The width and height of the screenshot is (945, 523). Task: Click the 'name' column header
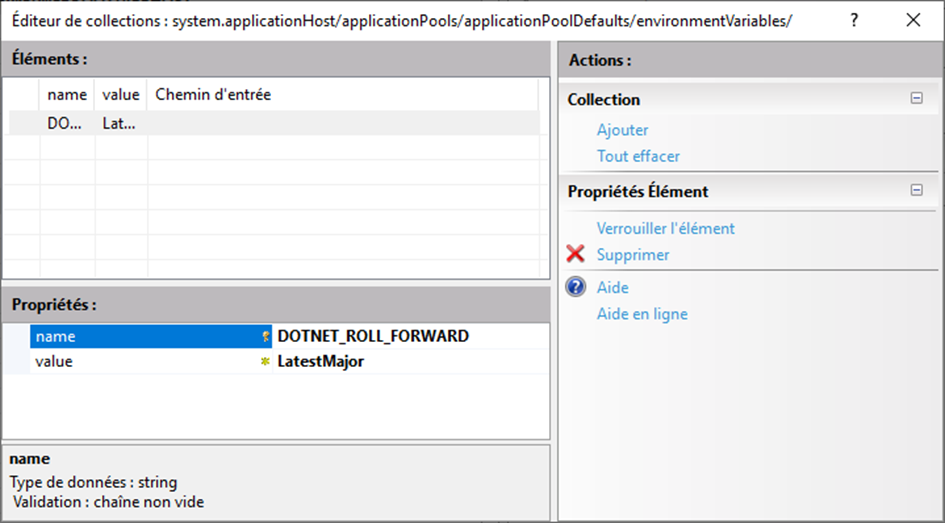tap(67, 95)
